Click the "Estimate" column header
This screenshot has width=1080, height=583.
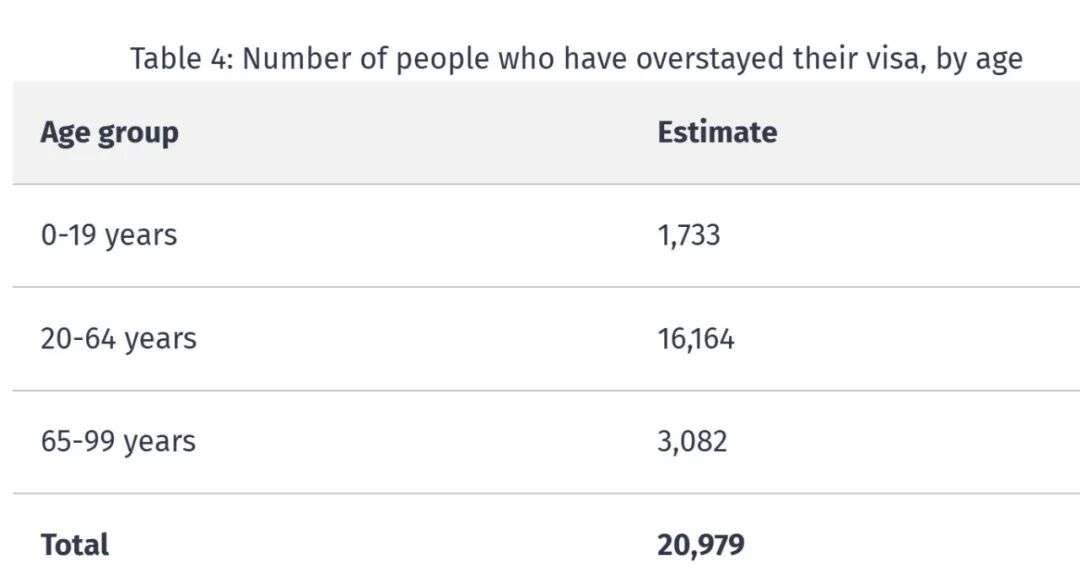pos(717,133)
